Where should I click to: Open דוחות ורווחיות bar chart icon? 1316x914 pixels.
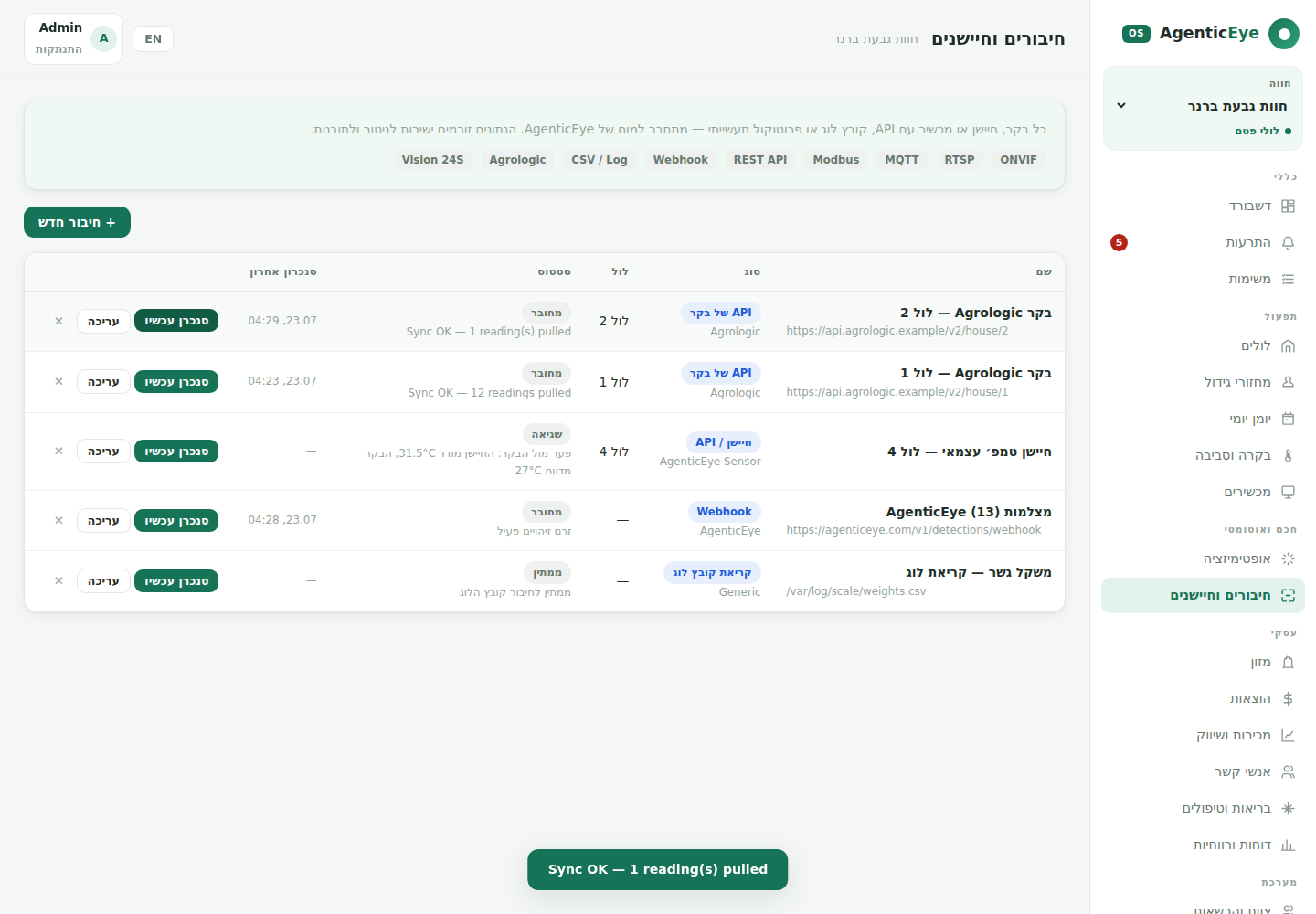tap(1288, 845)
